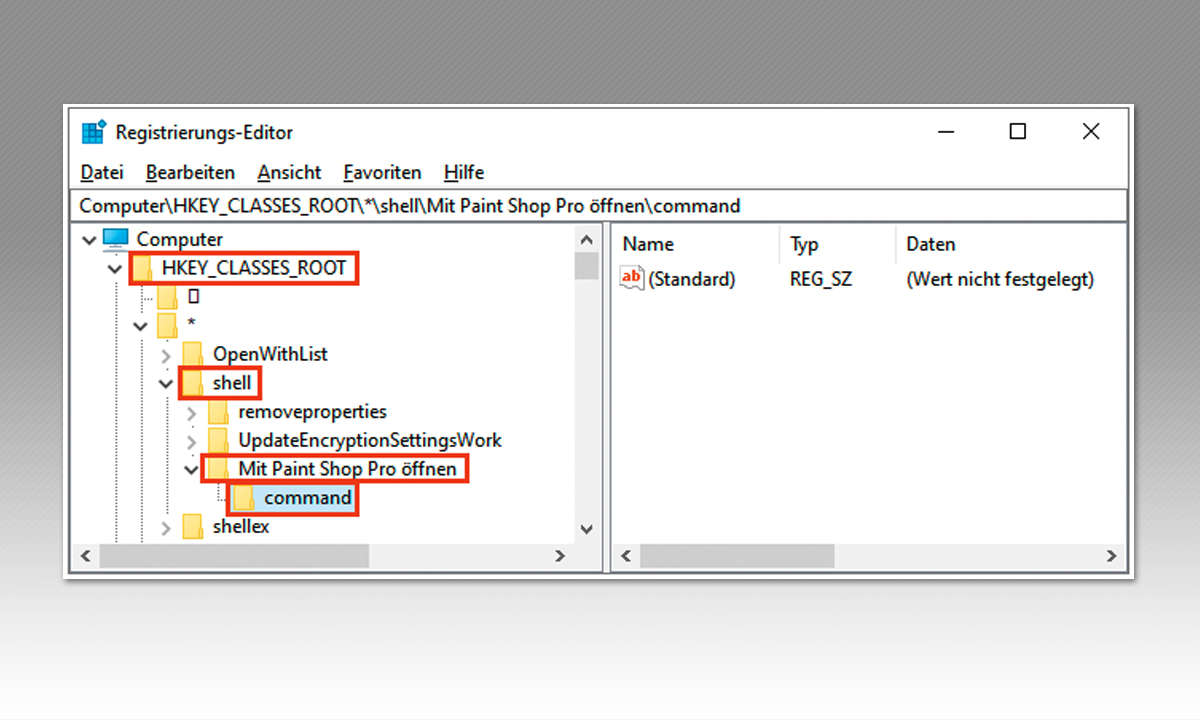Select the removeproperties key
This screenshot has width=1200, height=720.
[312, 412]
